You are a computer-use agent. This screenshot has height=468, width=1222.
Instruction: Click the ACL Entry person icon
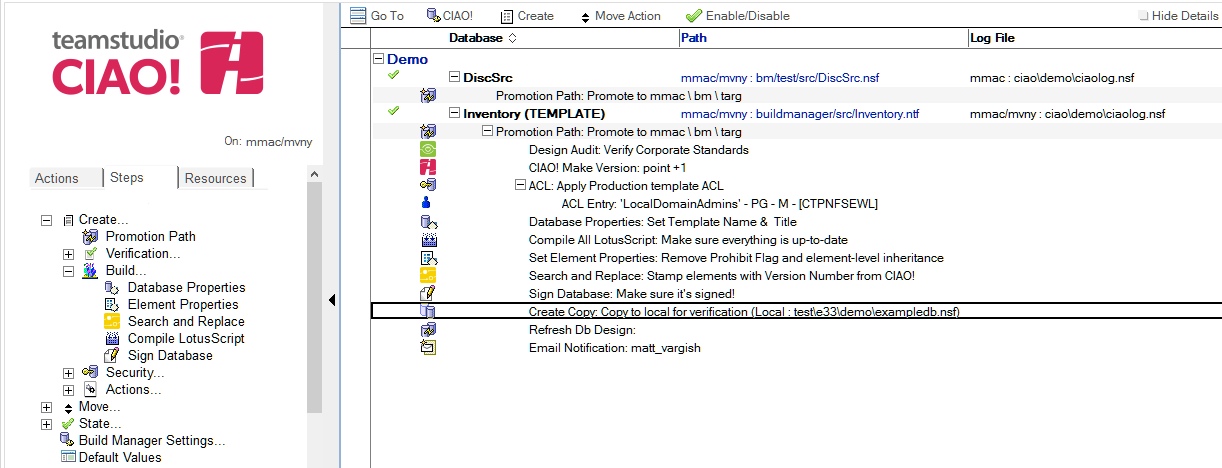click(427, 204)
